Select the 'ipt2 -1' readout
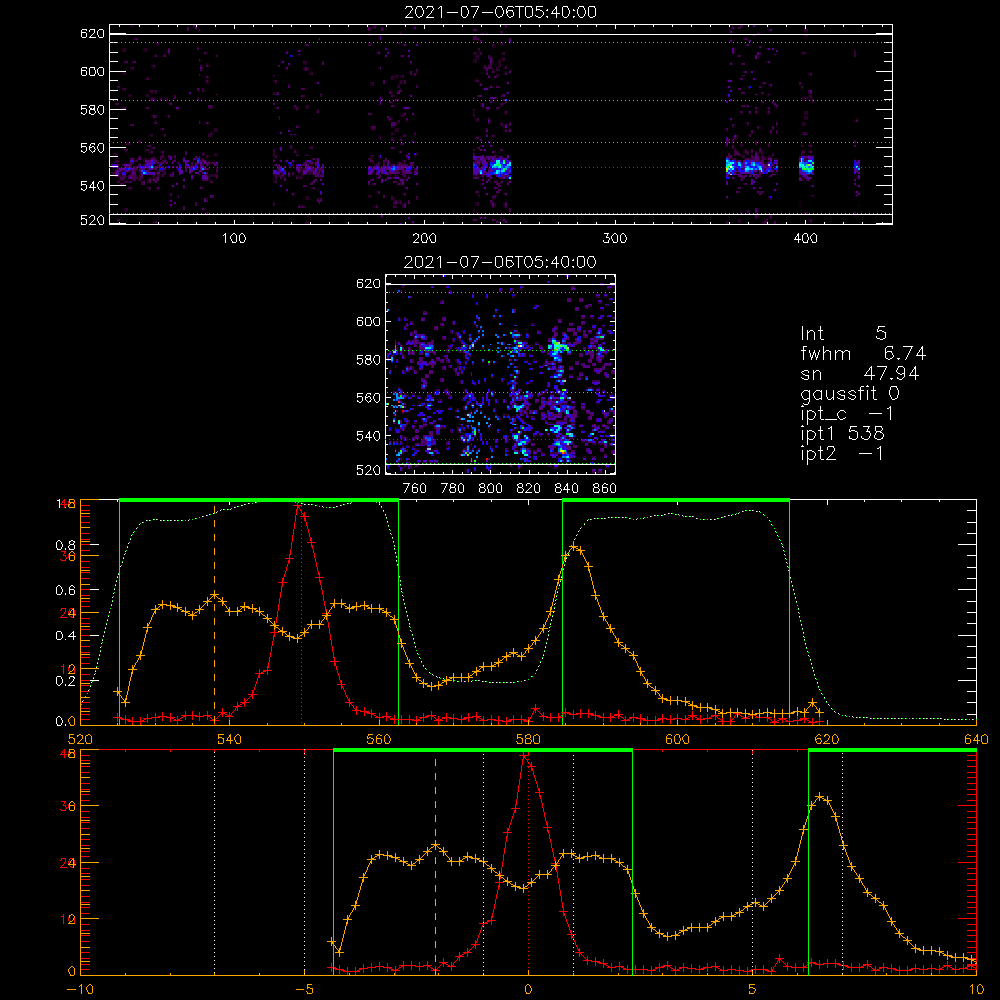Viewport: 1000px width, 1000px height. pos(842,453)
